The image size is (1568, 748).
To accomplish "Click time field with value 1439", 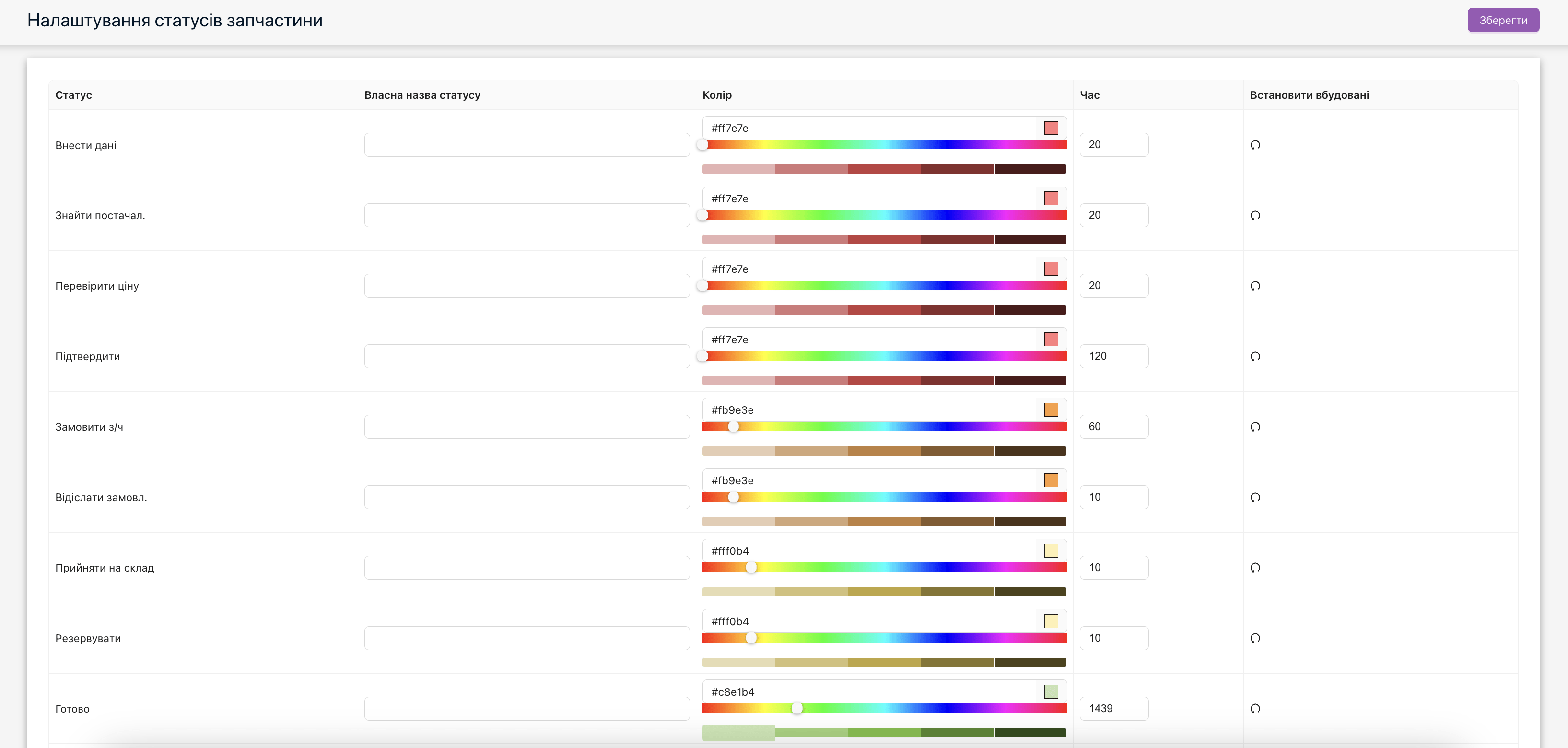I will pos(1113,708).
